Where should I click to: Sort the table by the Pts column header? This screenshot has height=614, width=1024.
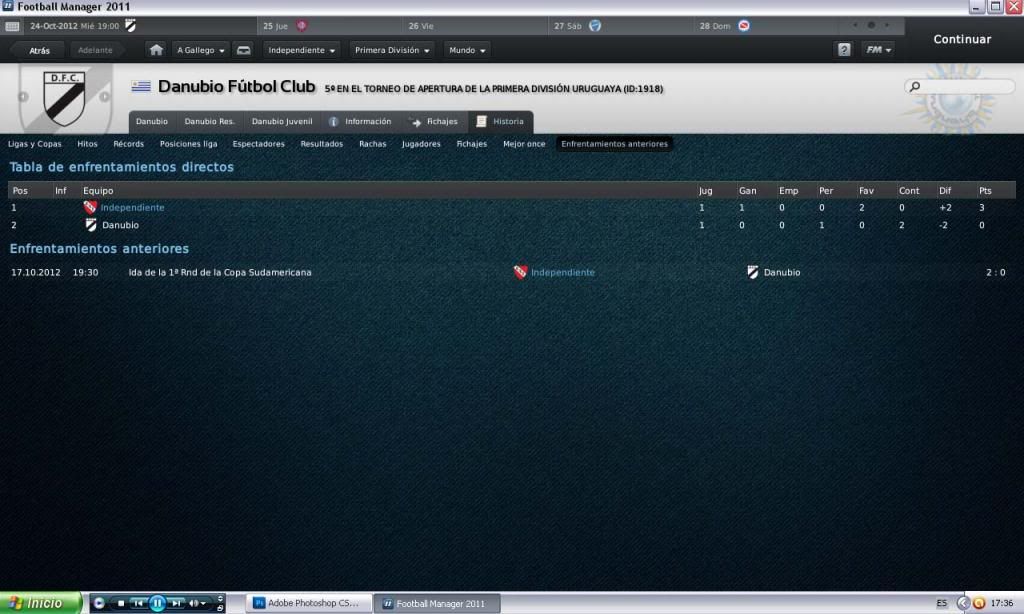(x=985, y=191)
